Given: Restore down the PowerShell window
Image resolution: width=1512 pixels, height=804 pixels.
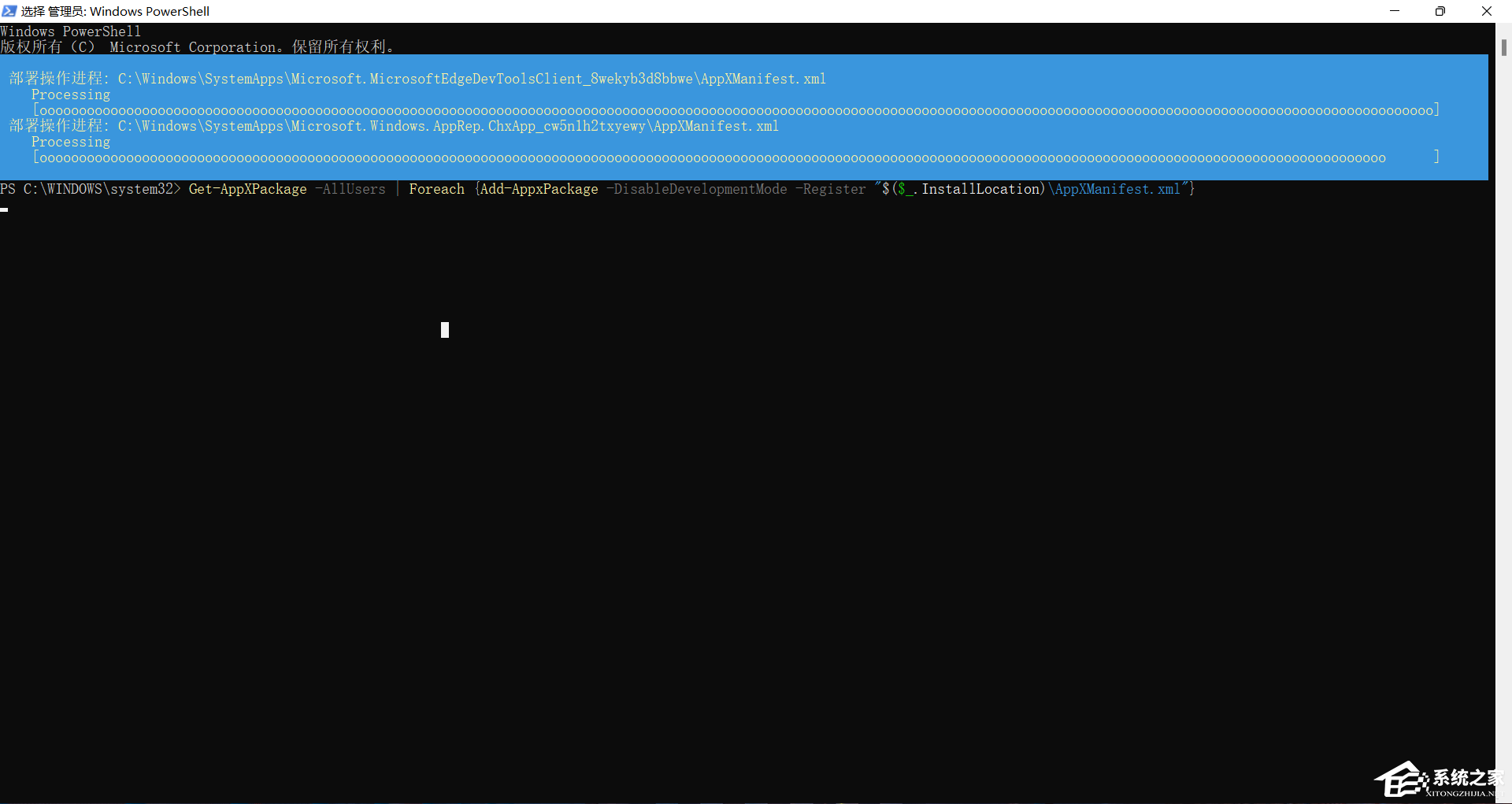Looking at the screenshot, I should click(x=1440, y=11).
